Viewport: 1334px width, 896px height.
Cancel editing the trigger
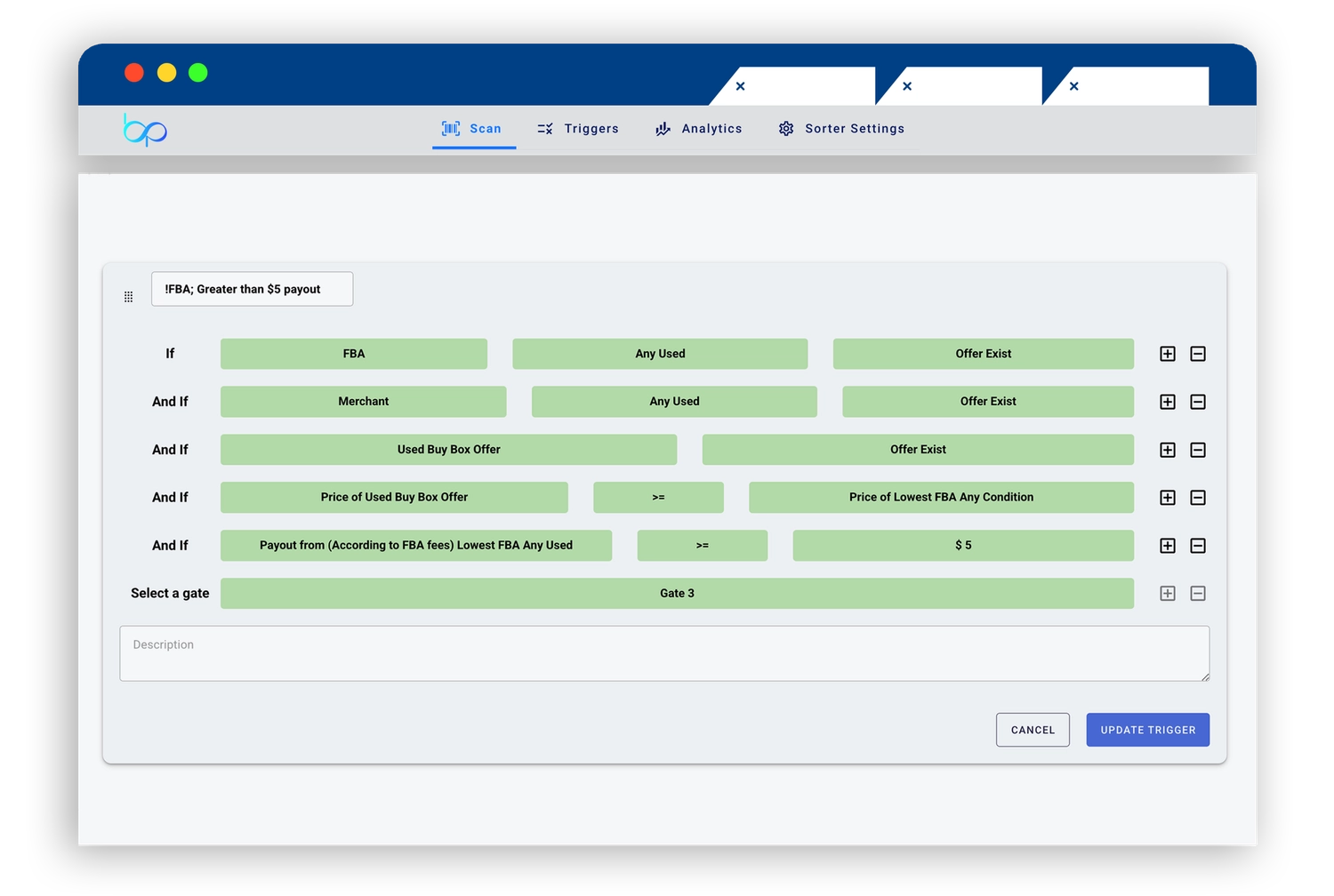(1032, 730)
